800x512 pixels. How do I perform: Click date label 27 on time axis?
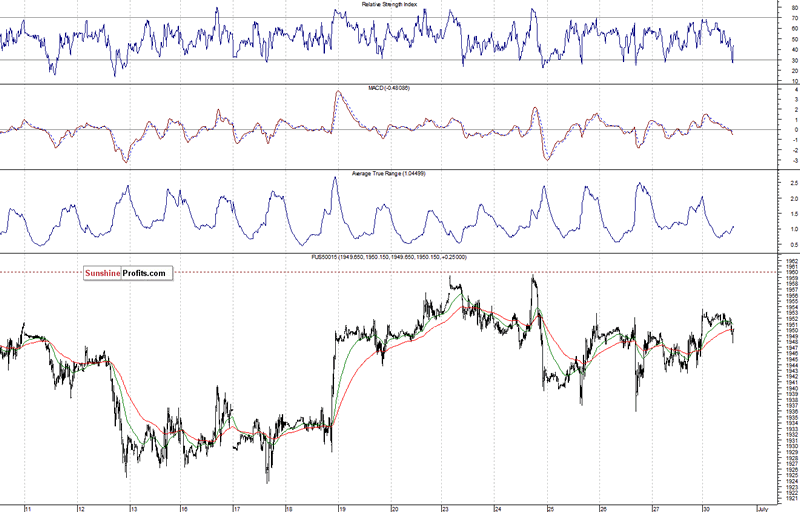coord(656,508)
